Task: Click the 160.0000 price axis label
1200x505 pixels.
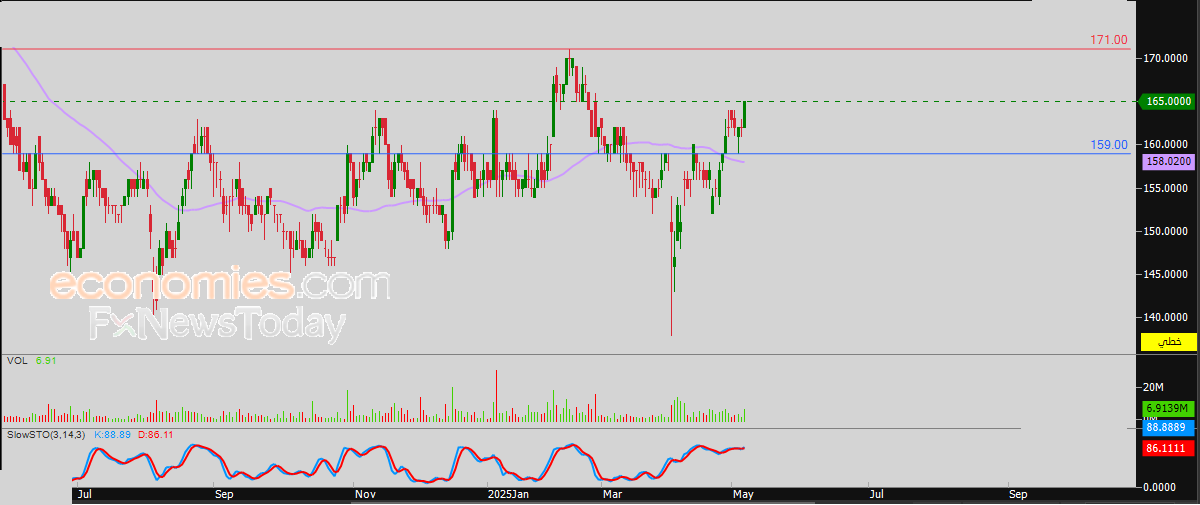Action: (1166, 145)
